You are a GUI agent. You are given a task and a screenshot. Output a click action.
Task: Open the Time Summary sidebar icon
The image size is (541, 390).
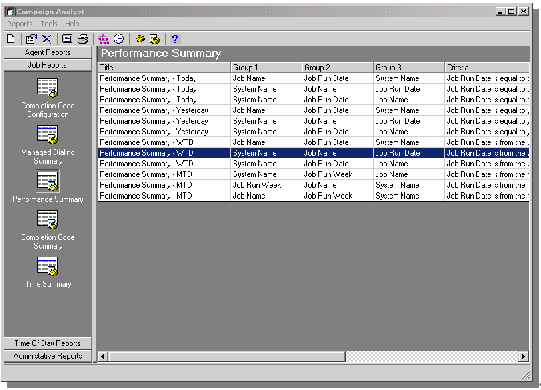[x=48, y=266]
